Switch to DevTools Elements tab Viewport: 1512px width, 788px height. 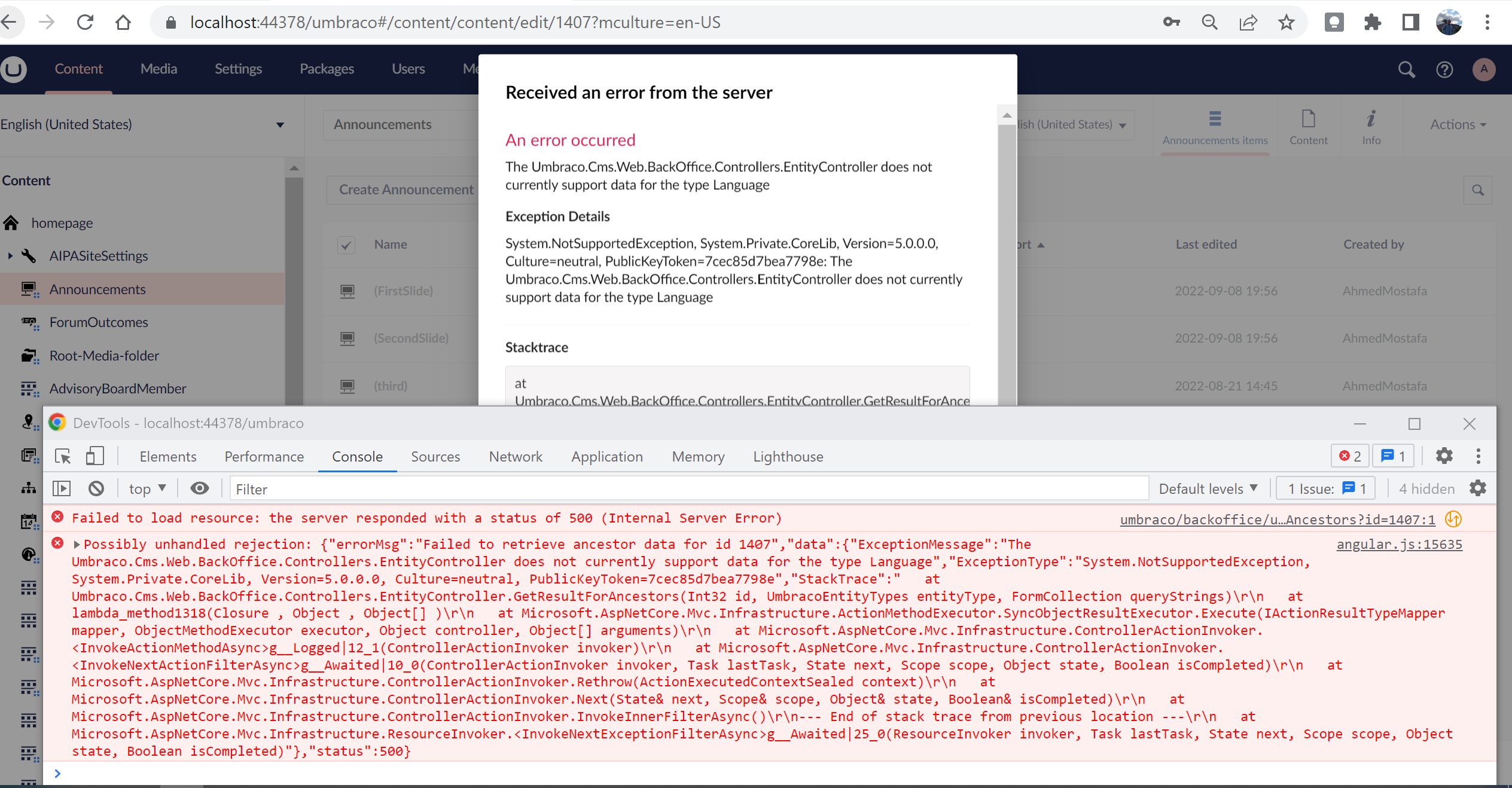tap(168, 456)
